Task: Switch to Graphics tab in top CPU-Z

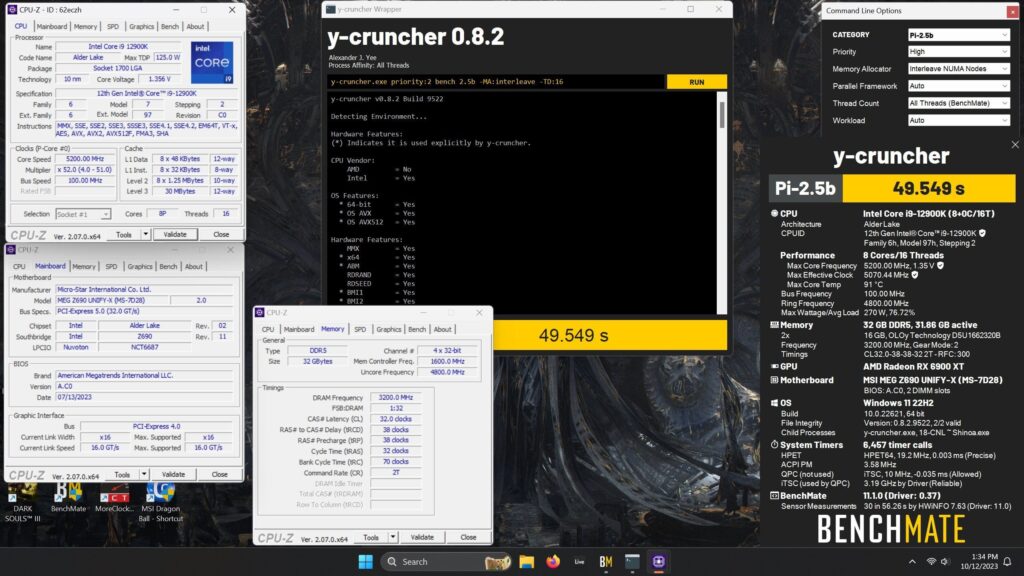Action: coord(141,27)
